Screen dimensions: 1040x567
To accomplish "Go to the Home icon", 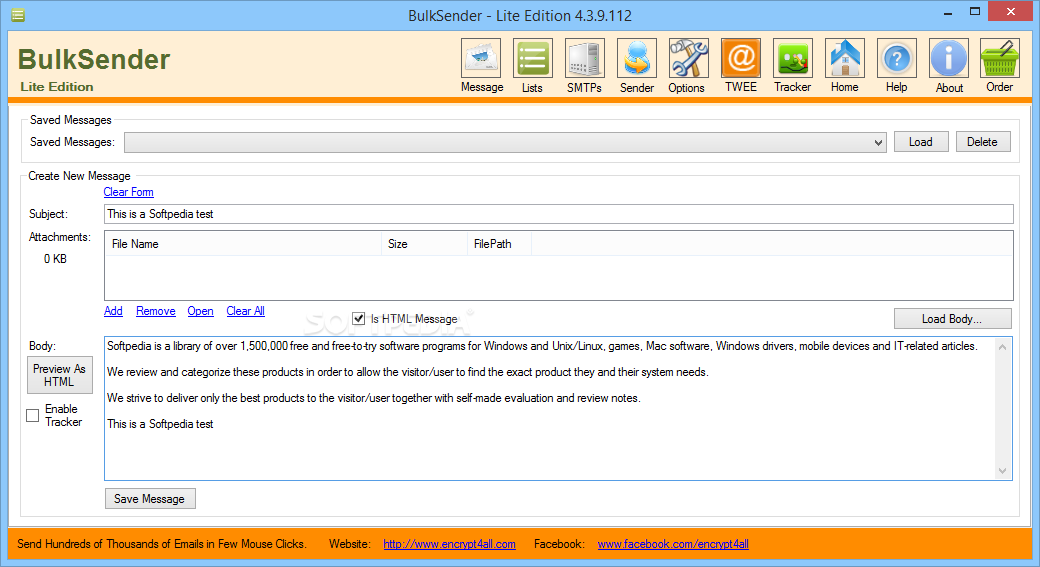I will (844, 58).
